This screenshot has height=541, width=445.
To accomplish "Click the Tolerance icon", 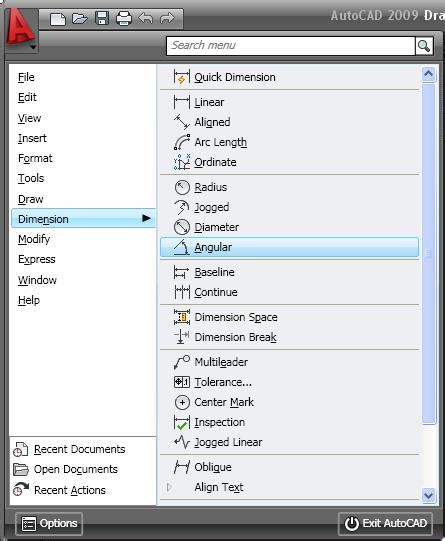I will (181, 382).
